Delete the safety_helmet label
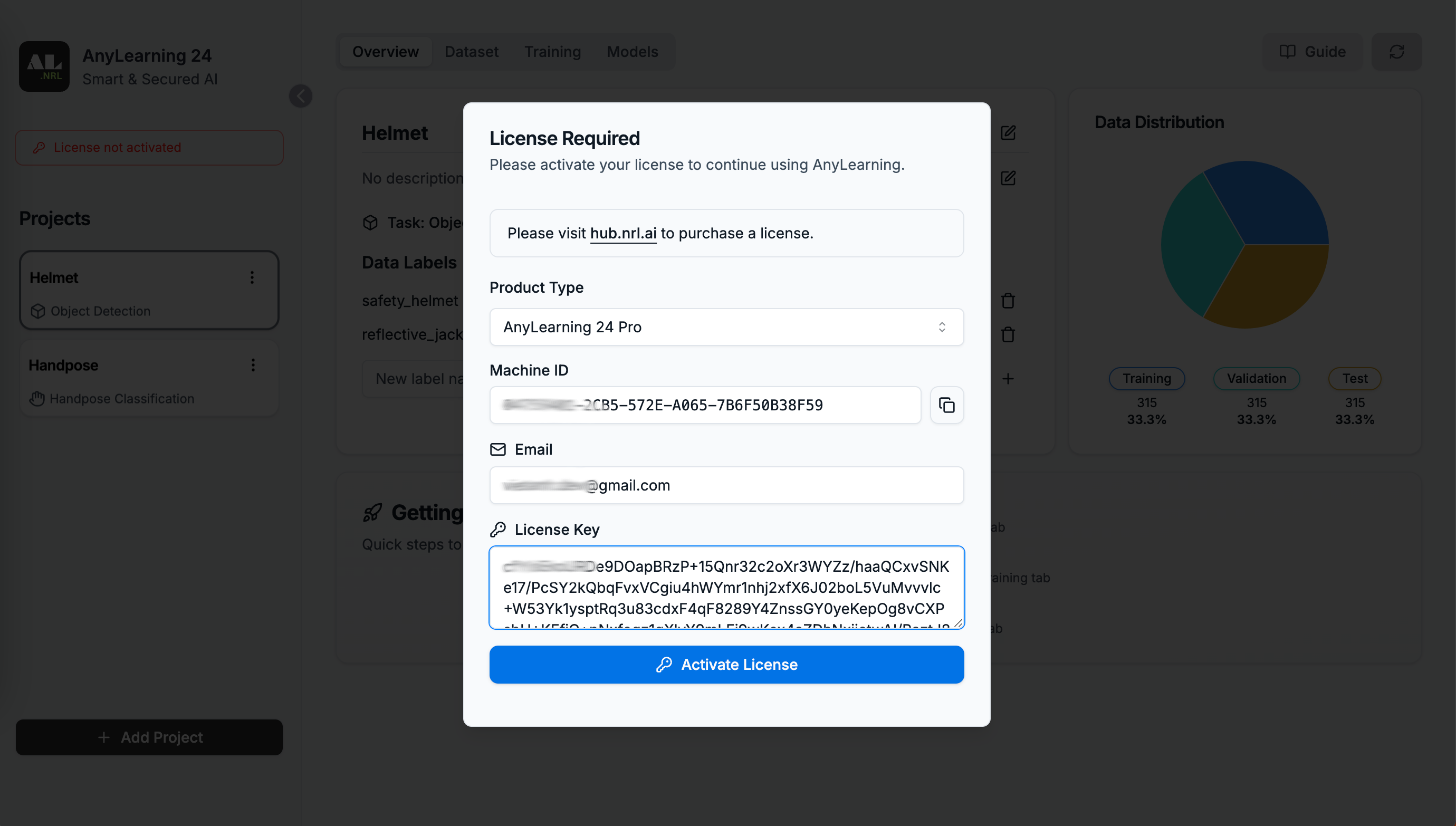The width and height of the screenshot is (1456, 826). click(1008, 301)
